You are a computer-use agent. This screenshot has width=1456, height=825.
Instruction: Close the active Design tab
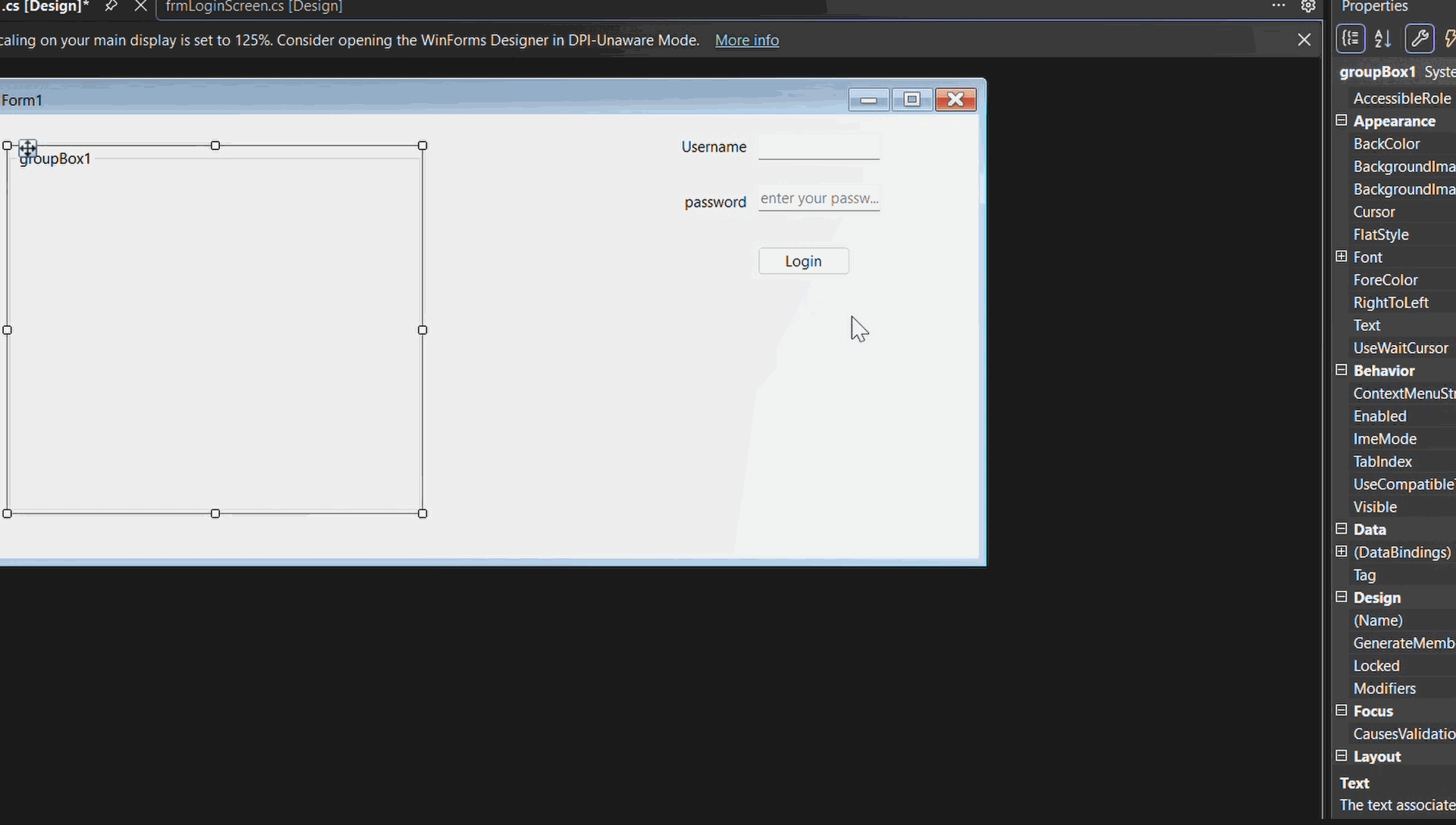click(x=140, y=6)
